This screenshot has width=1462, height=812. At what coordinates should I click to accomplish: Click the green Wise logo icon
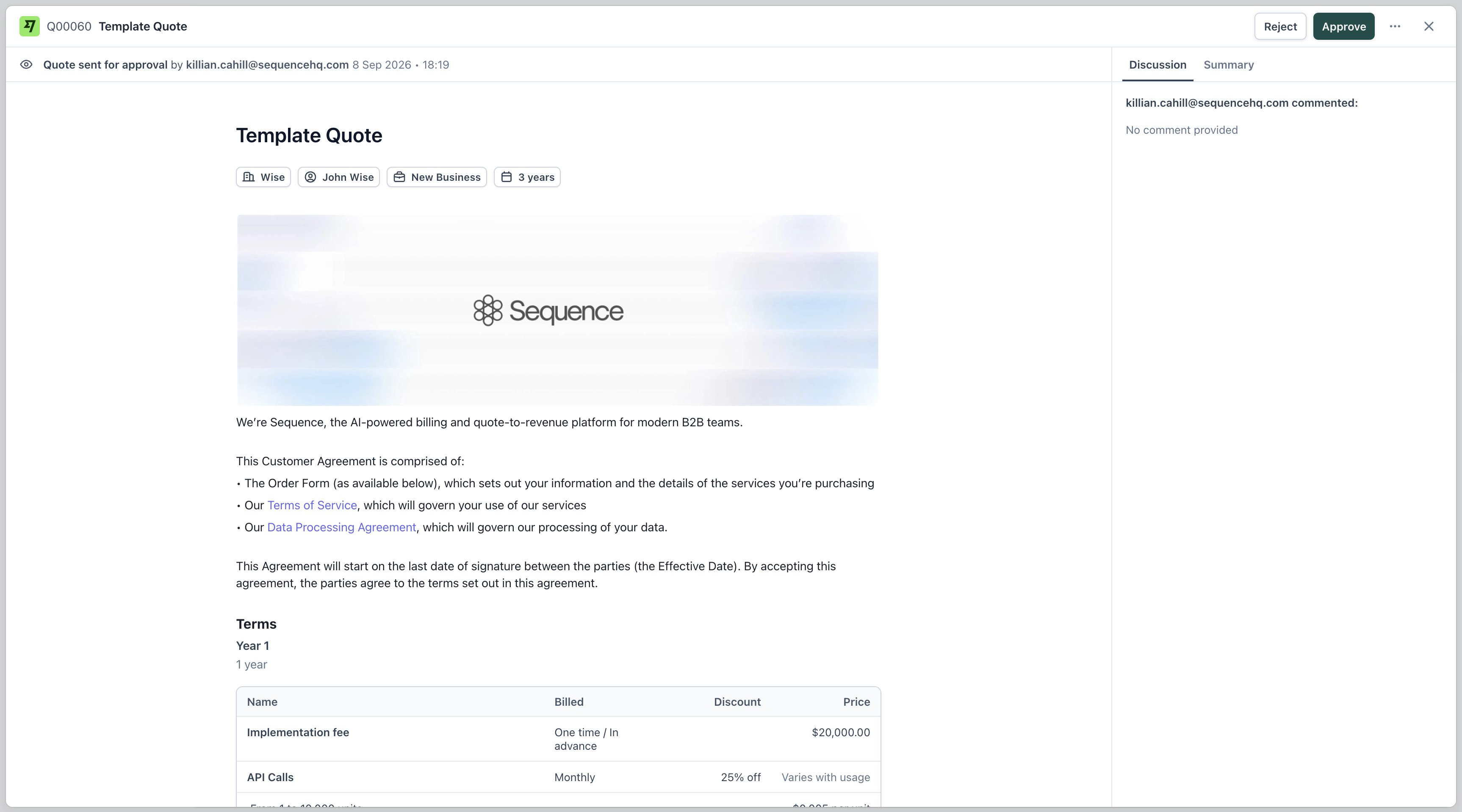click(30, 26)
